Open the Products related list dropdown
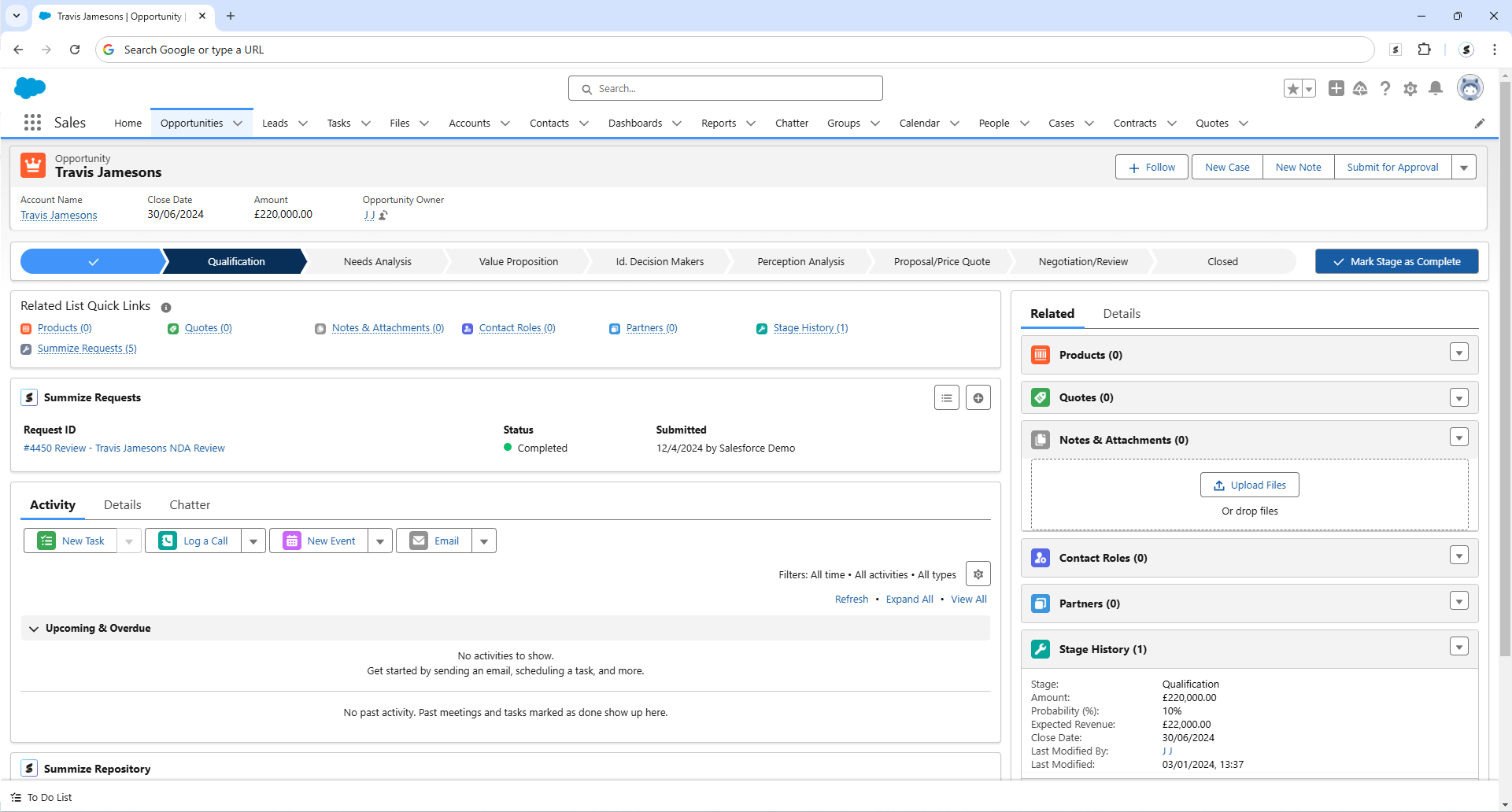1512x812 pixels. 1458,352
